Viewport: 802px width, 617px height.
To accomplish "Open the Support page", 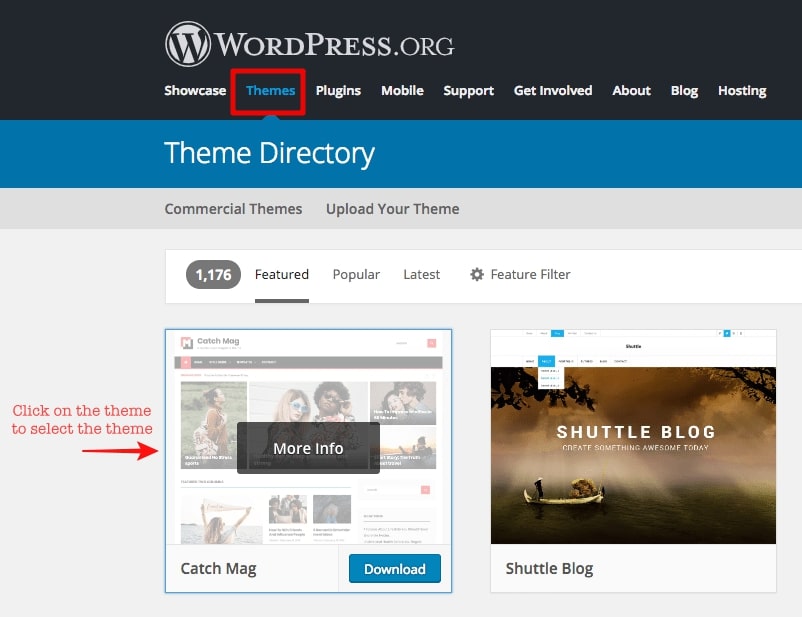I will 469,91.
